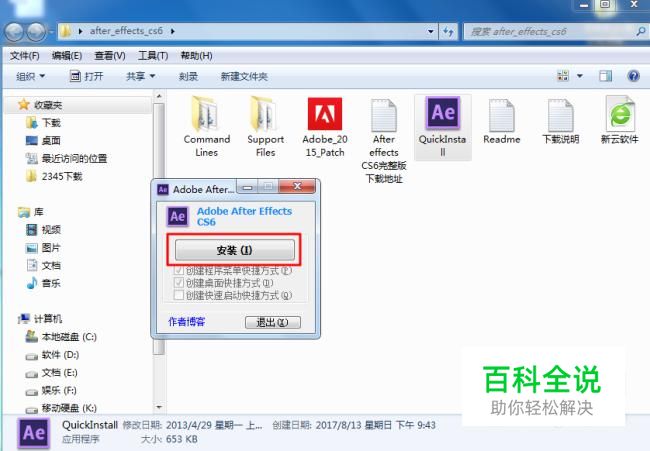Open 文档 (E:) drive
650x451 pixels.
click(x=51, y=373)
